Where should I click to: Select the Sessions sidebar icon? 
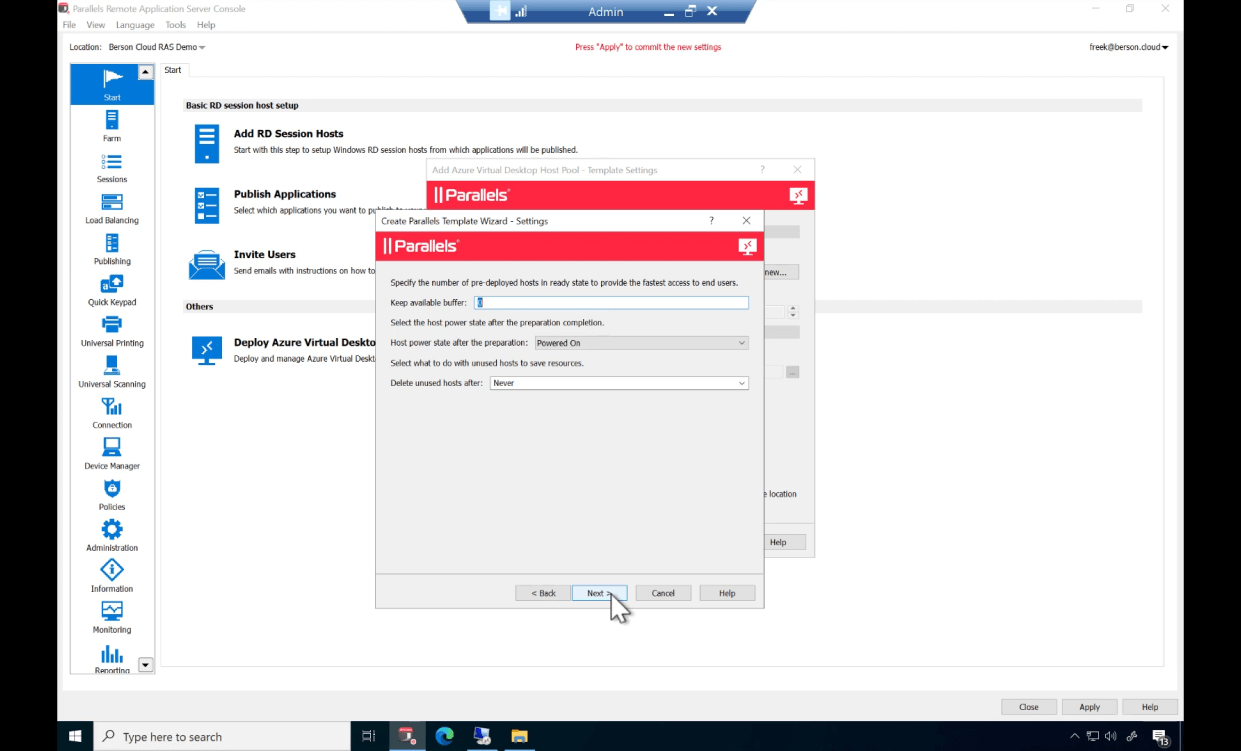111,165
